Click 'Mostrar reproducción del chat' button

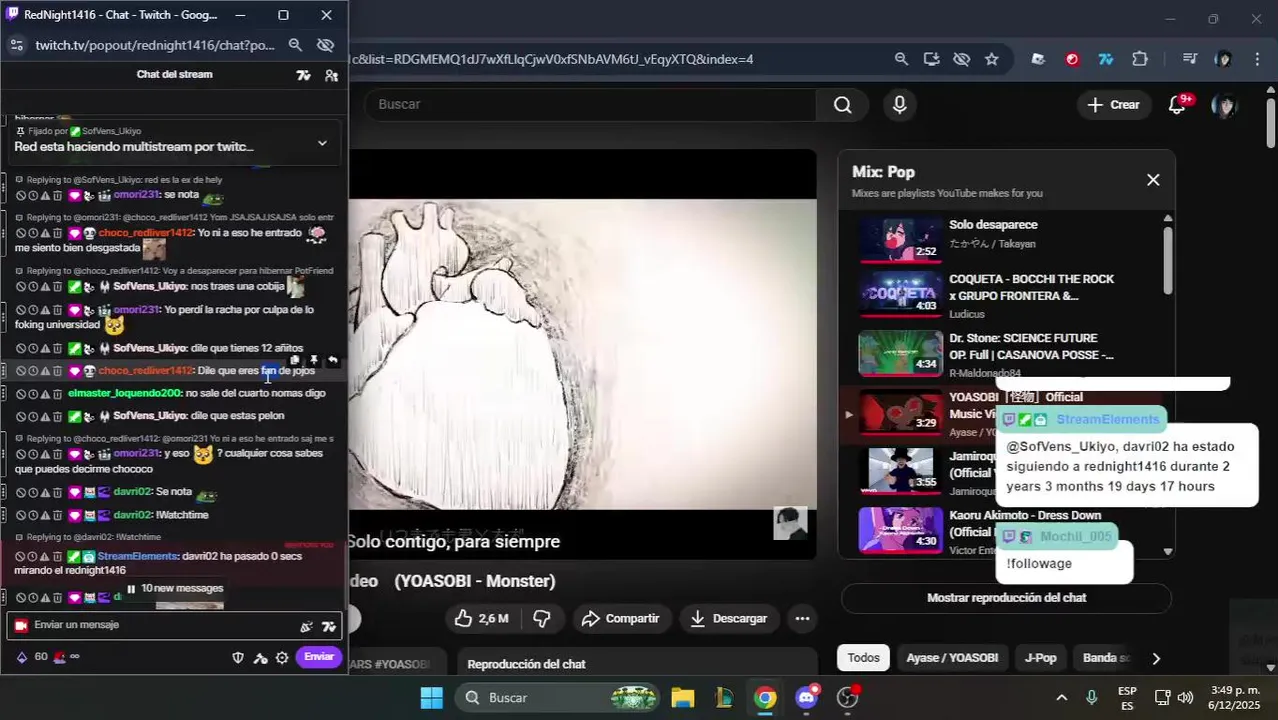(x=1006, y=598)
